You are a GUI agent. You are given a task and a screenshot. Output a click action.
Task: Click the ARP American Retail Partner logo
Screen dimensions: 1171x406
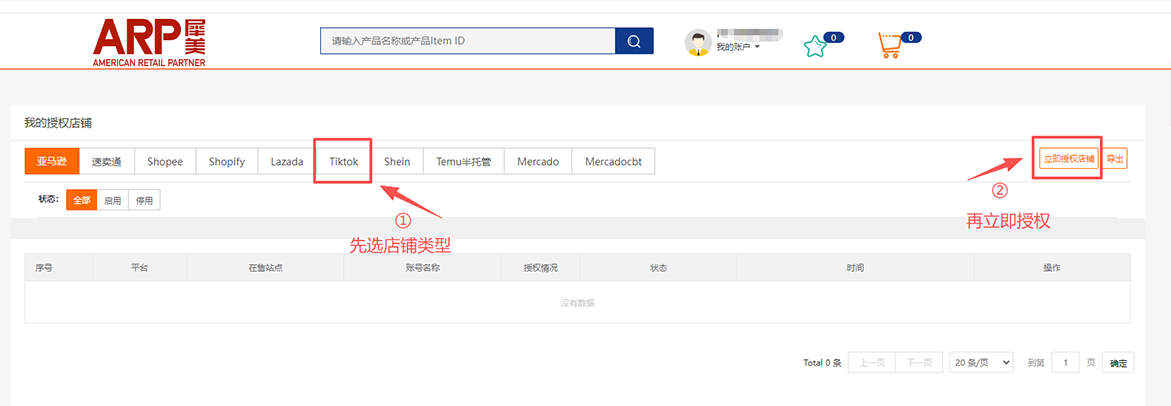point(149,43)
